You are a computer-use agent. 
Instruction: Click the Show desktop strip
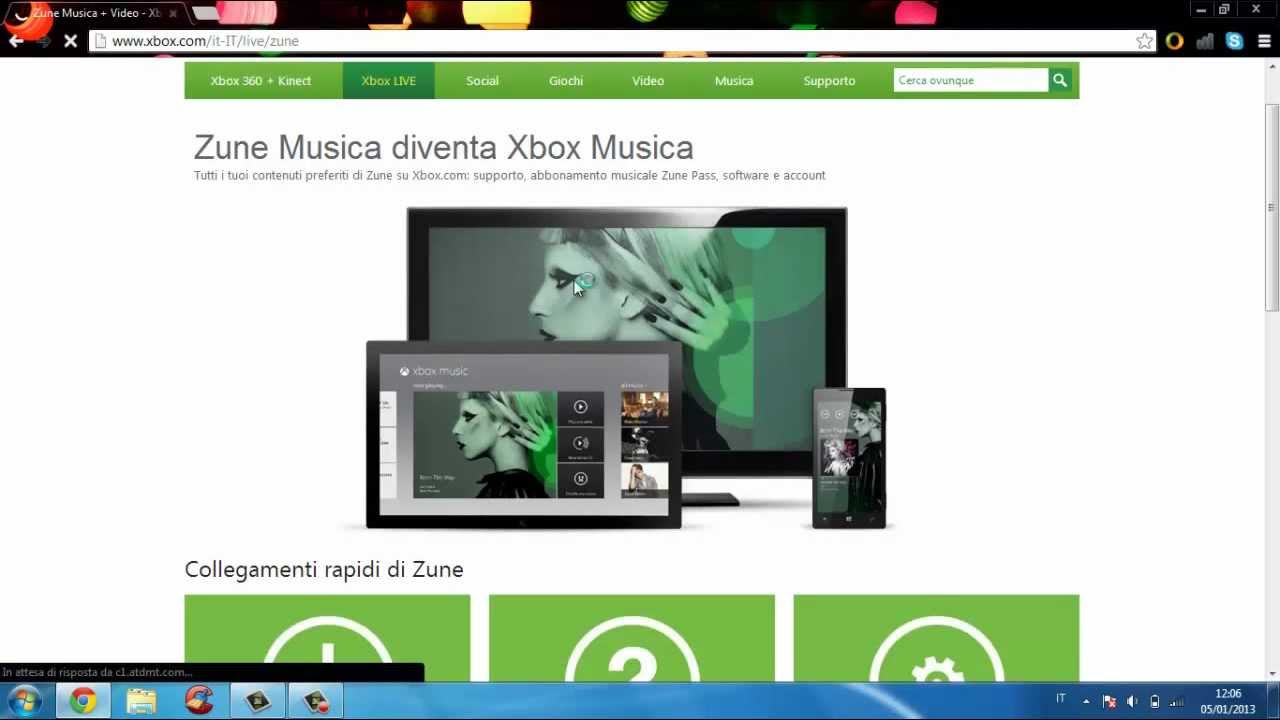(x=1272, y=701)
